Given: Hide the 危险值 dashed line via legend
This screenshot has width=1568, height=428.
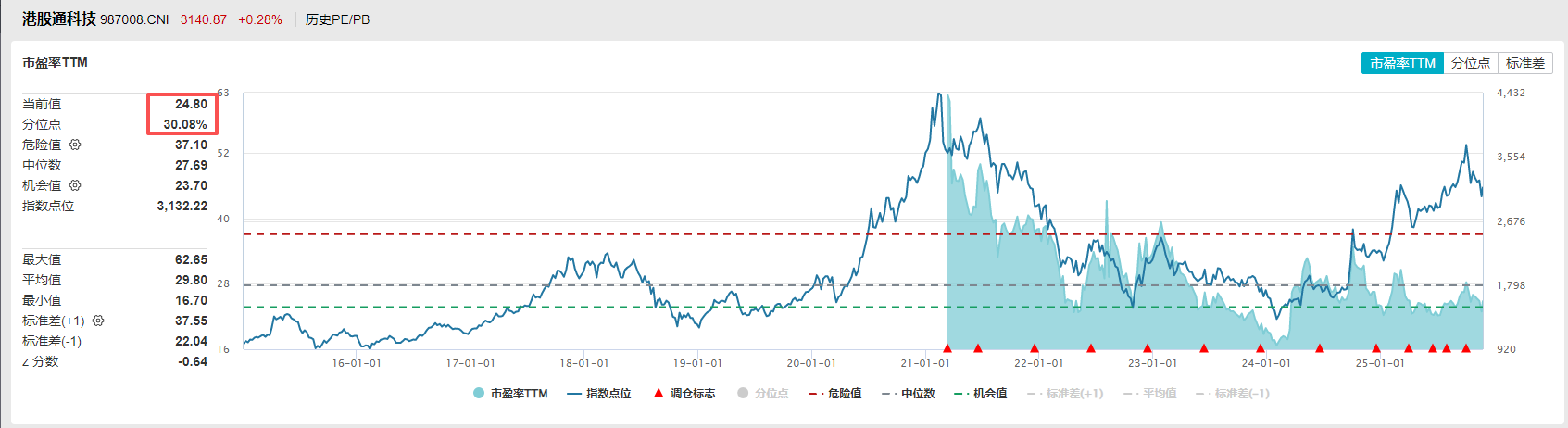Looking at the screenshot, I should tap(834, 394).
